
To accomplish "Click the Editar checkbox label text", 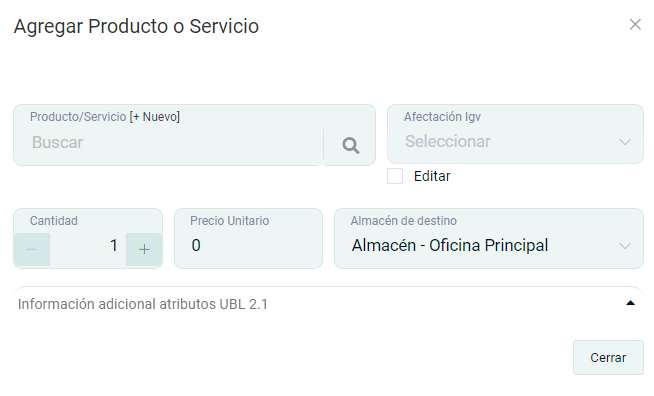I will [432, 176].
